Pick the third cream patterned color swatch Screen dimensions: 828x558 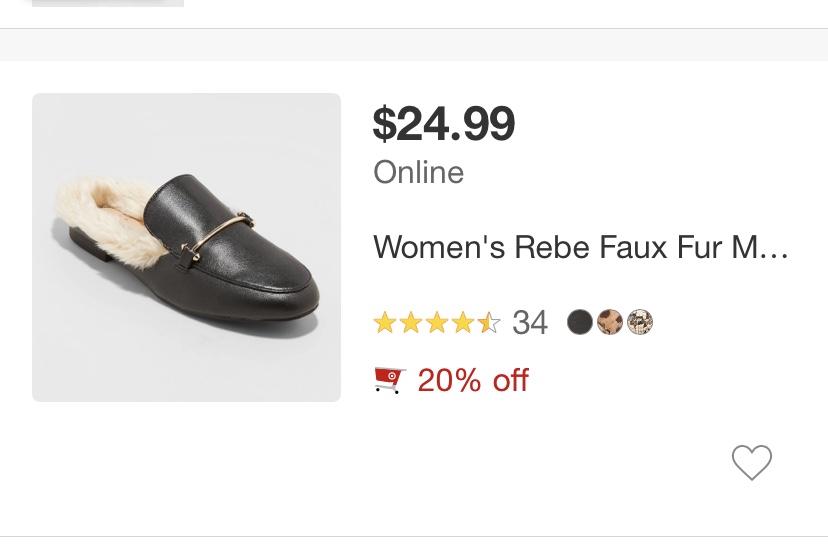(640, 322)
